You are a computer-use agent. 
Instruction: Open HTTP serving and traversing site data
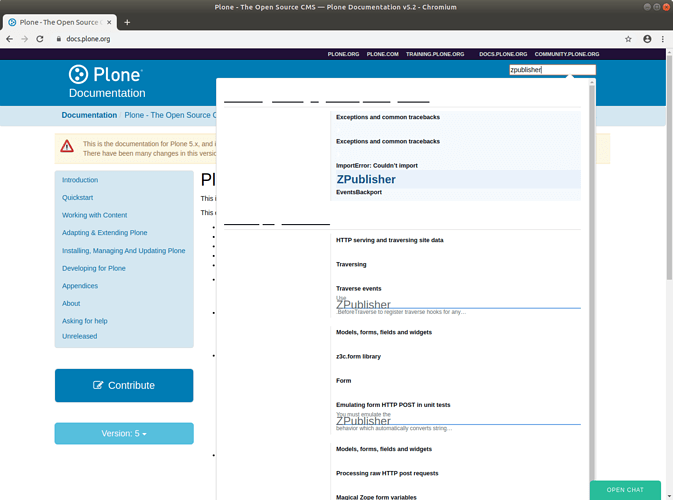coord(389,240)
